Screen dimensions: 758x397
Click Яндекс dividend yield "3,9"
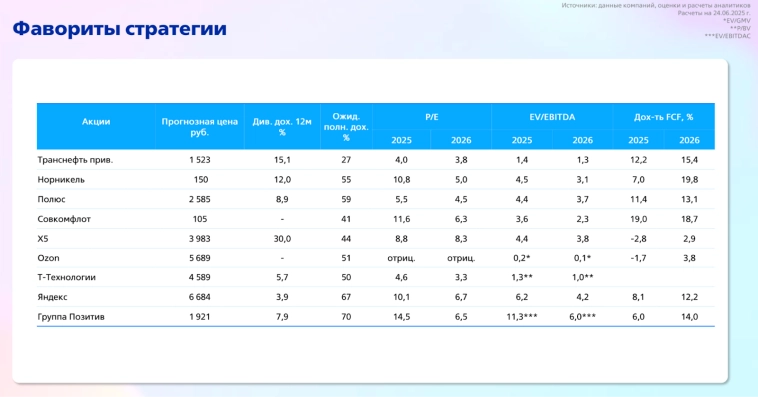(282, 297)
